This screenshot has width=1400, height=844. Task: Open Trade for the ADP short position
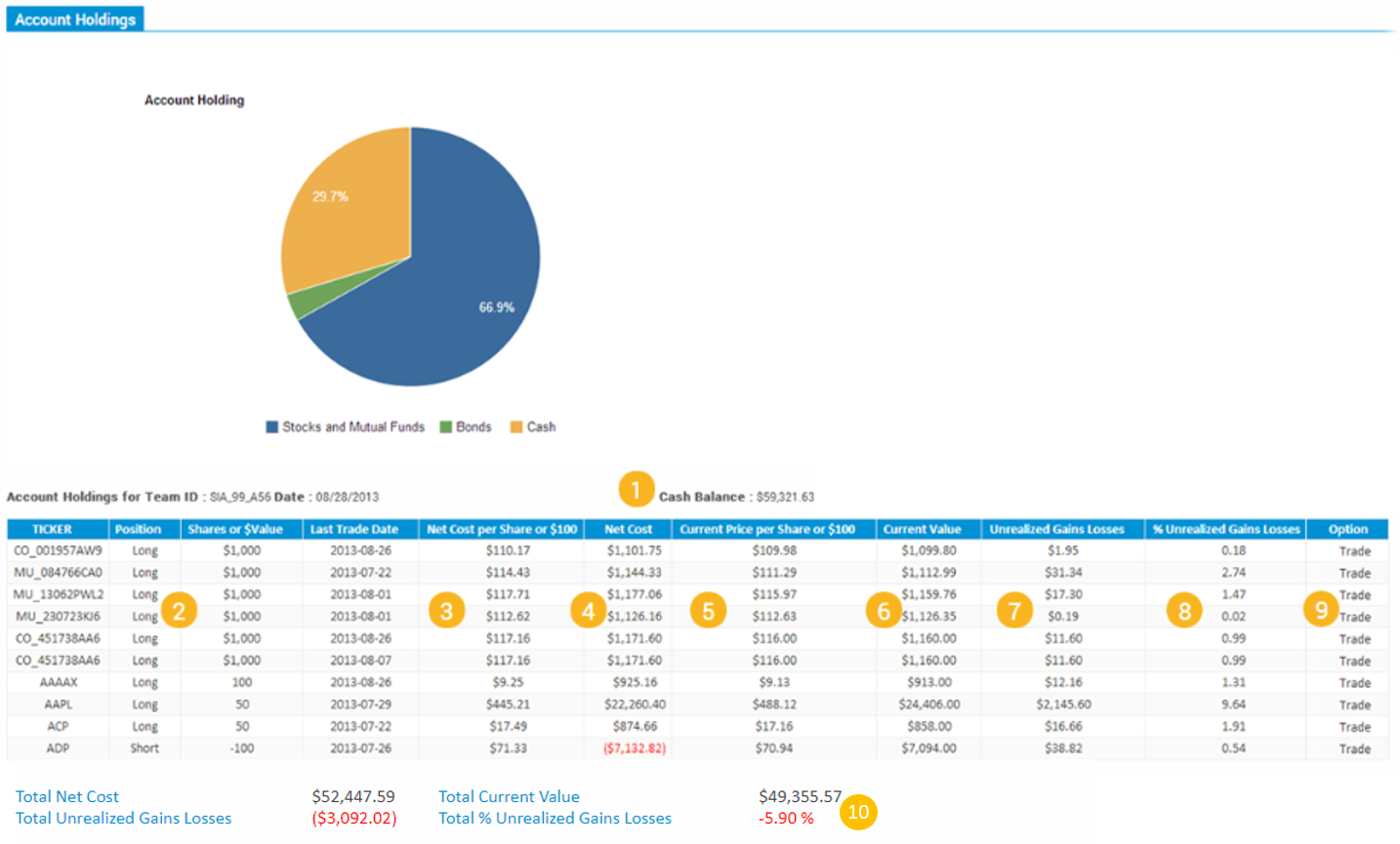tap(1355, 748)
